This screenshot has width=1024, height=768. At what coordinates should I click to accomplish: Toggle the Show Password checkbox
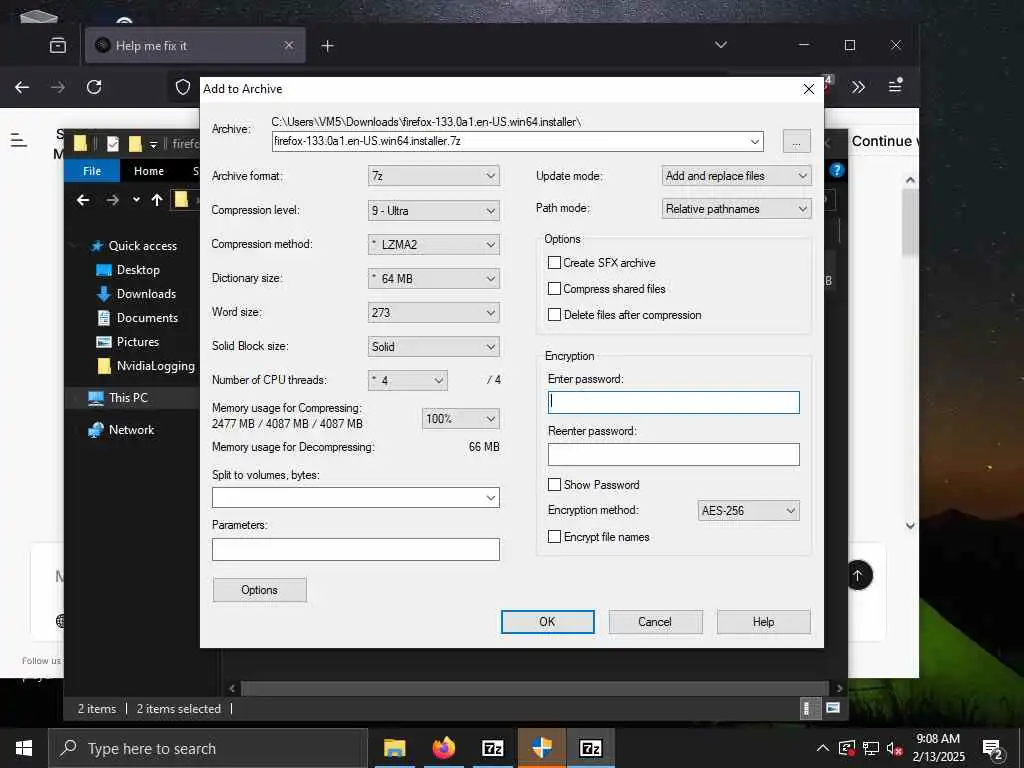pos(554,485)
